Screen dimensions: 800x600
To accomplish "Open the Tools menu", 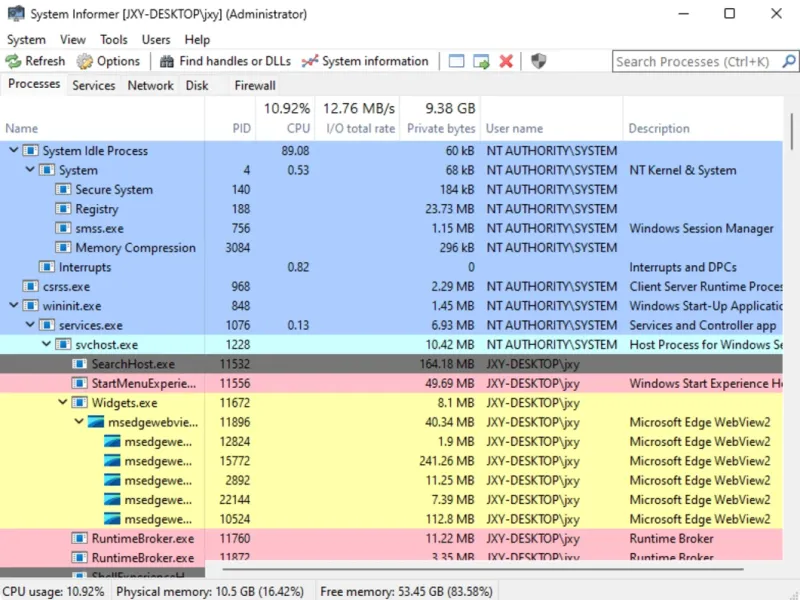I will (x=113, y=39).
